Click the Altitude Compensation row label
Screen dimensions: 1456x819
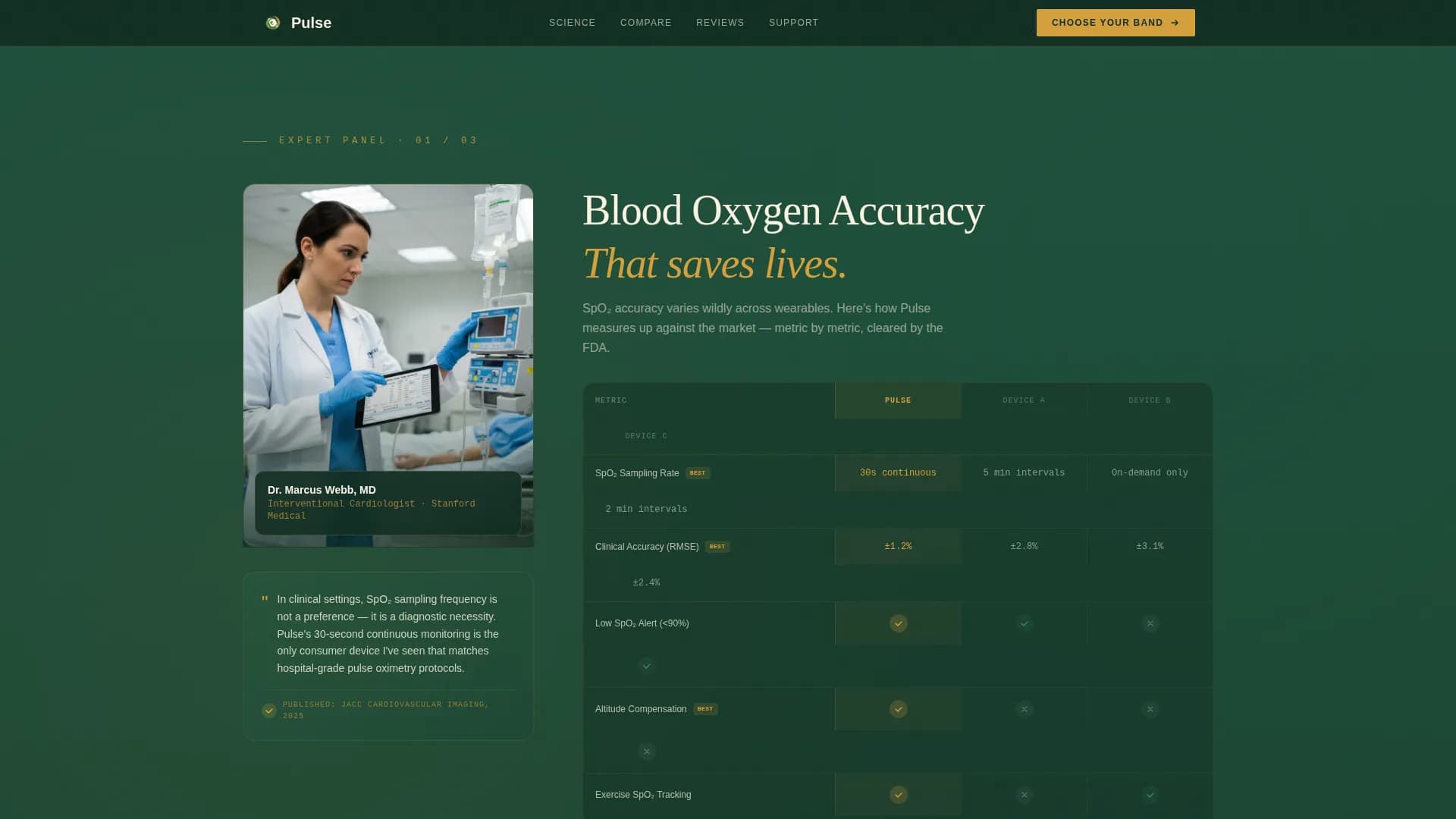(641, 709)
